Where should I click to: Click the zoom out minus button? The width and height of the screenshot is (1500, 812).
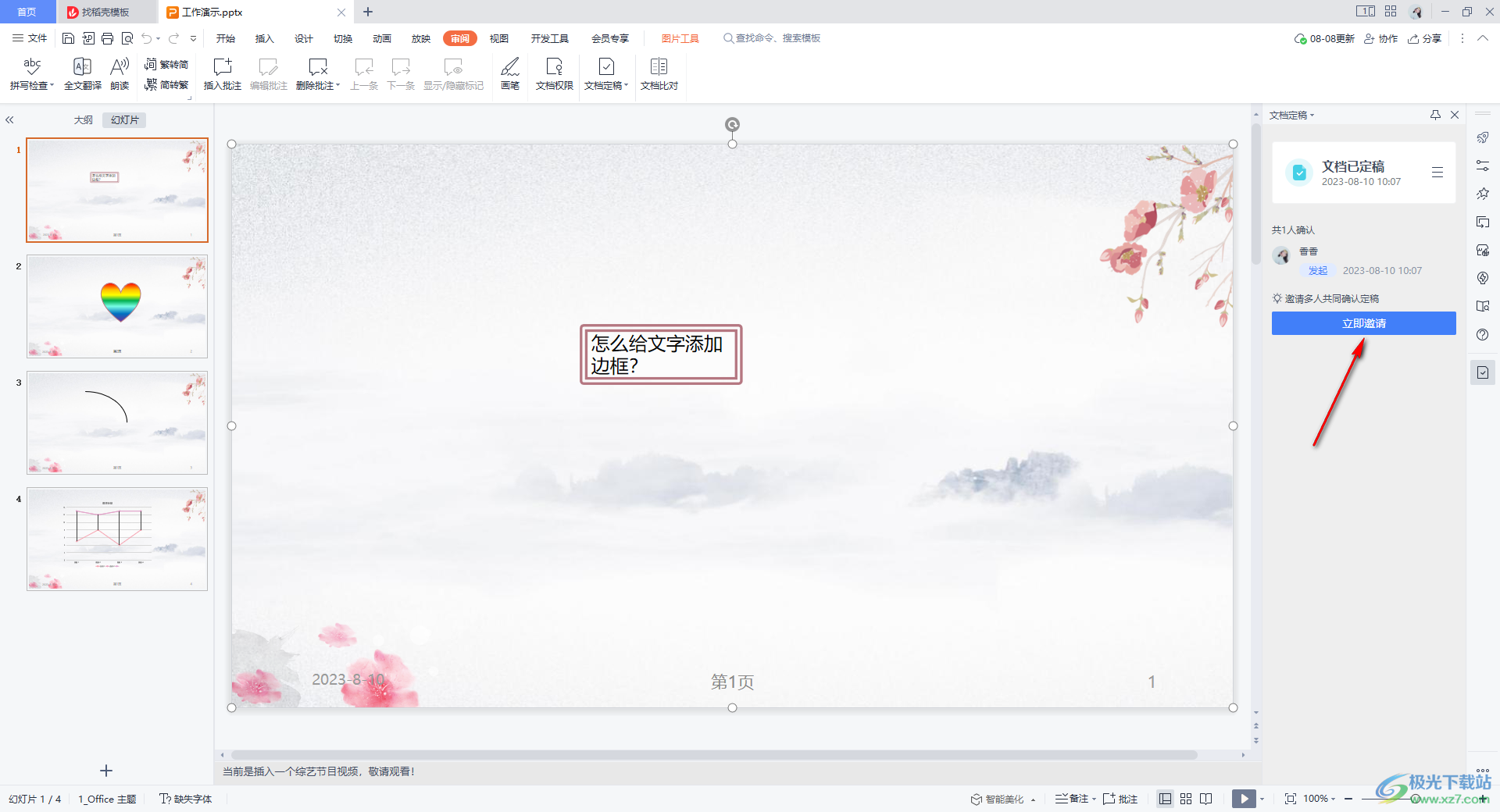pyautogui.click(x=1348, y=799)
